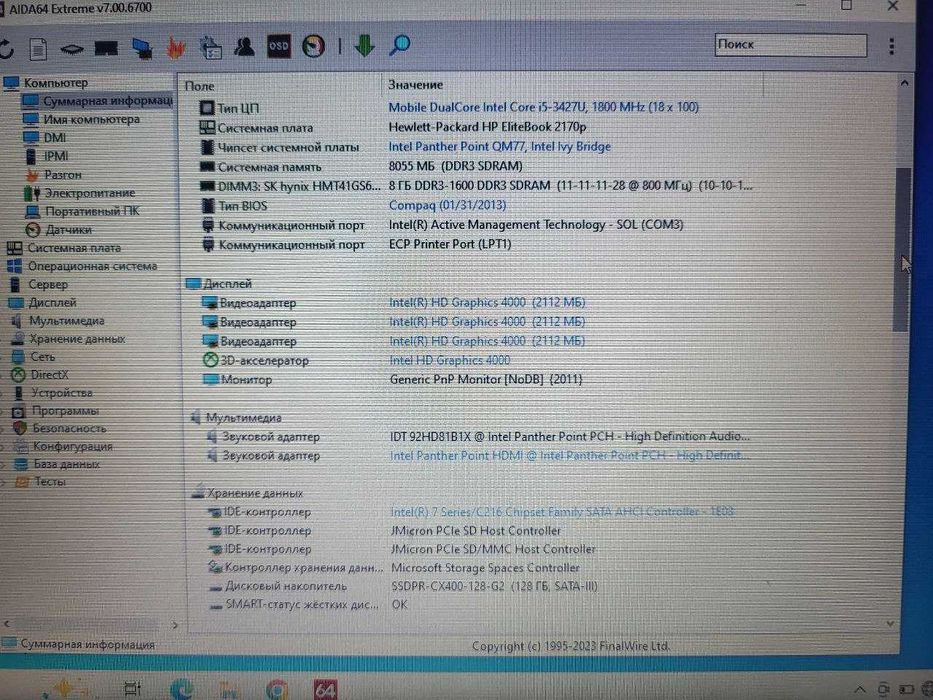Open the IPMI tree item
Viewport: 933px width, 700px height.
tap(56, 156)
